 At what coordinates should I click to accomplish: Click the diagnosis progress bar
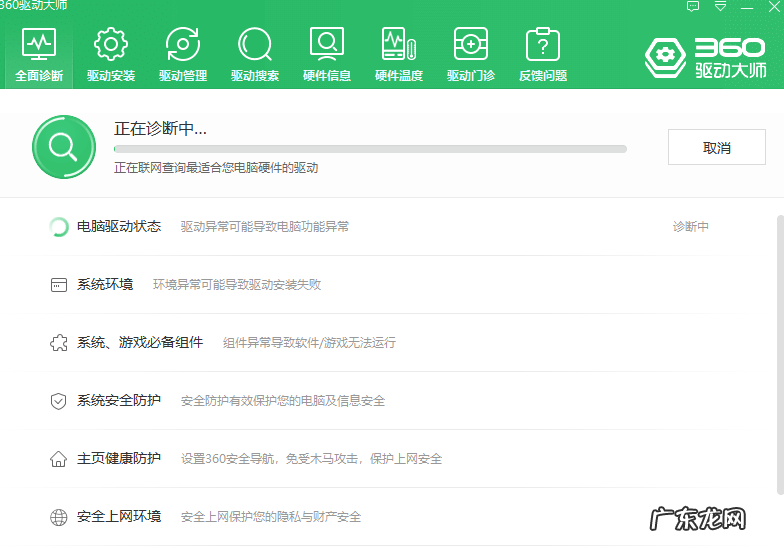pos(370,149)
